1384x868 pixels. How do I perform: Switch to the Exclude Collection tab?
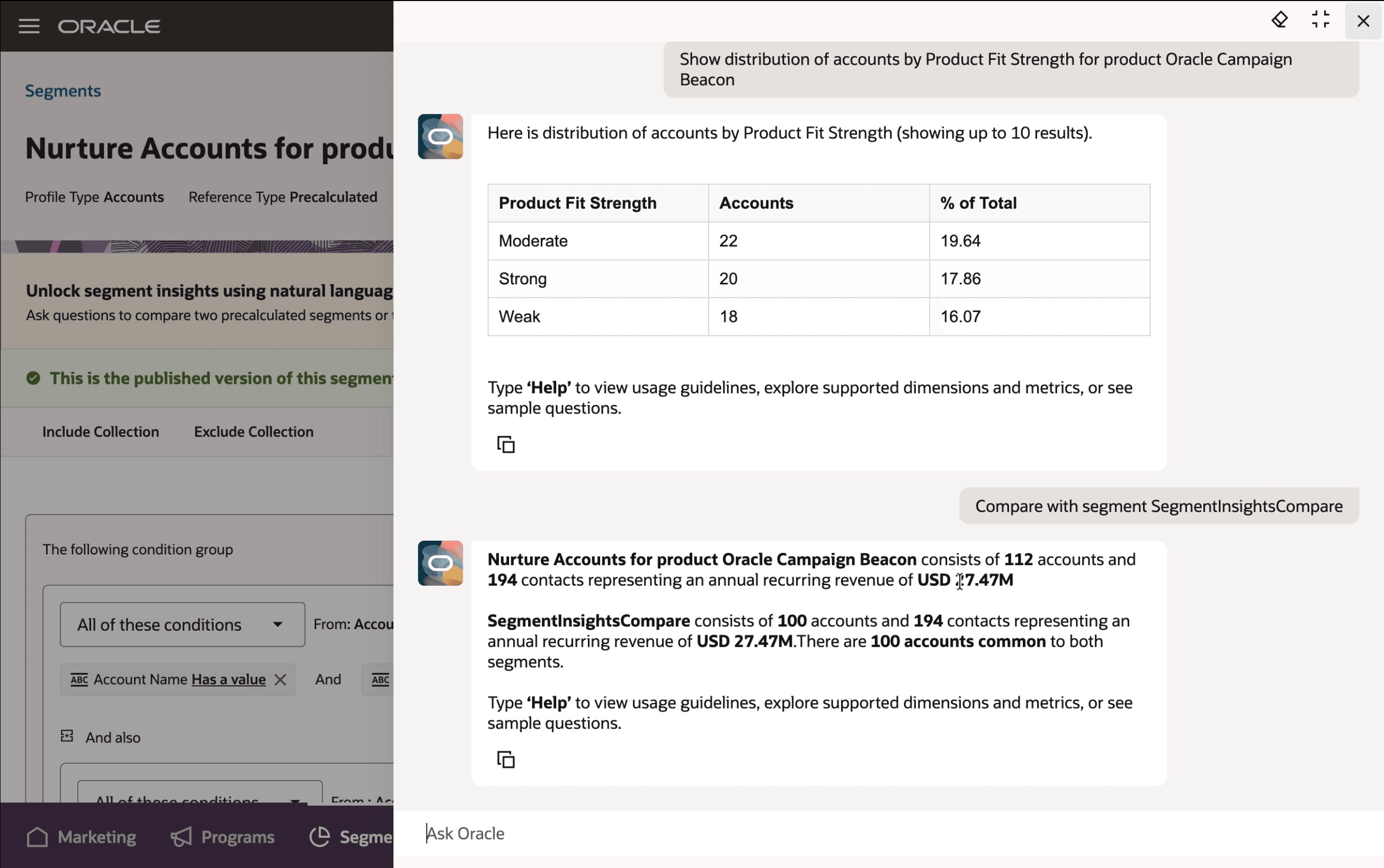tap(254, 432)
